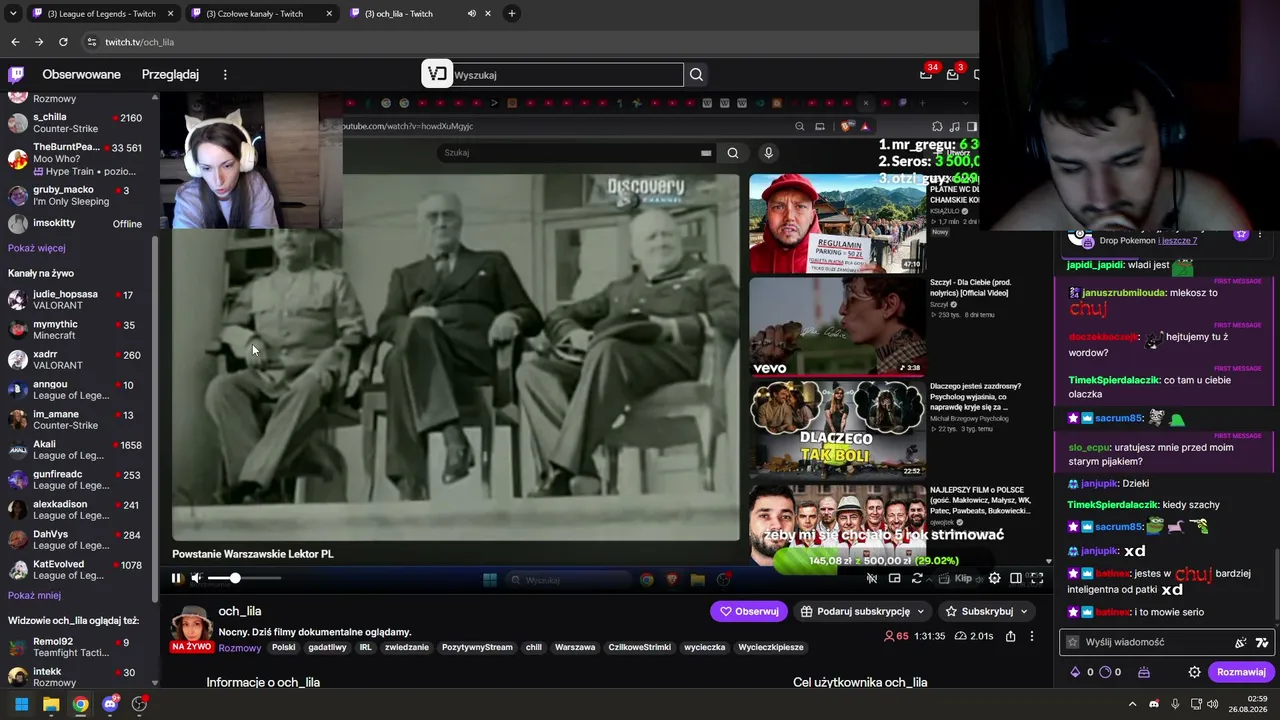1280x720 pixels.
Task: Open the Rozmowy category link
Action: (240, 648)
